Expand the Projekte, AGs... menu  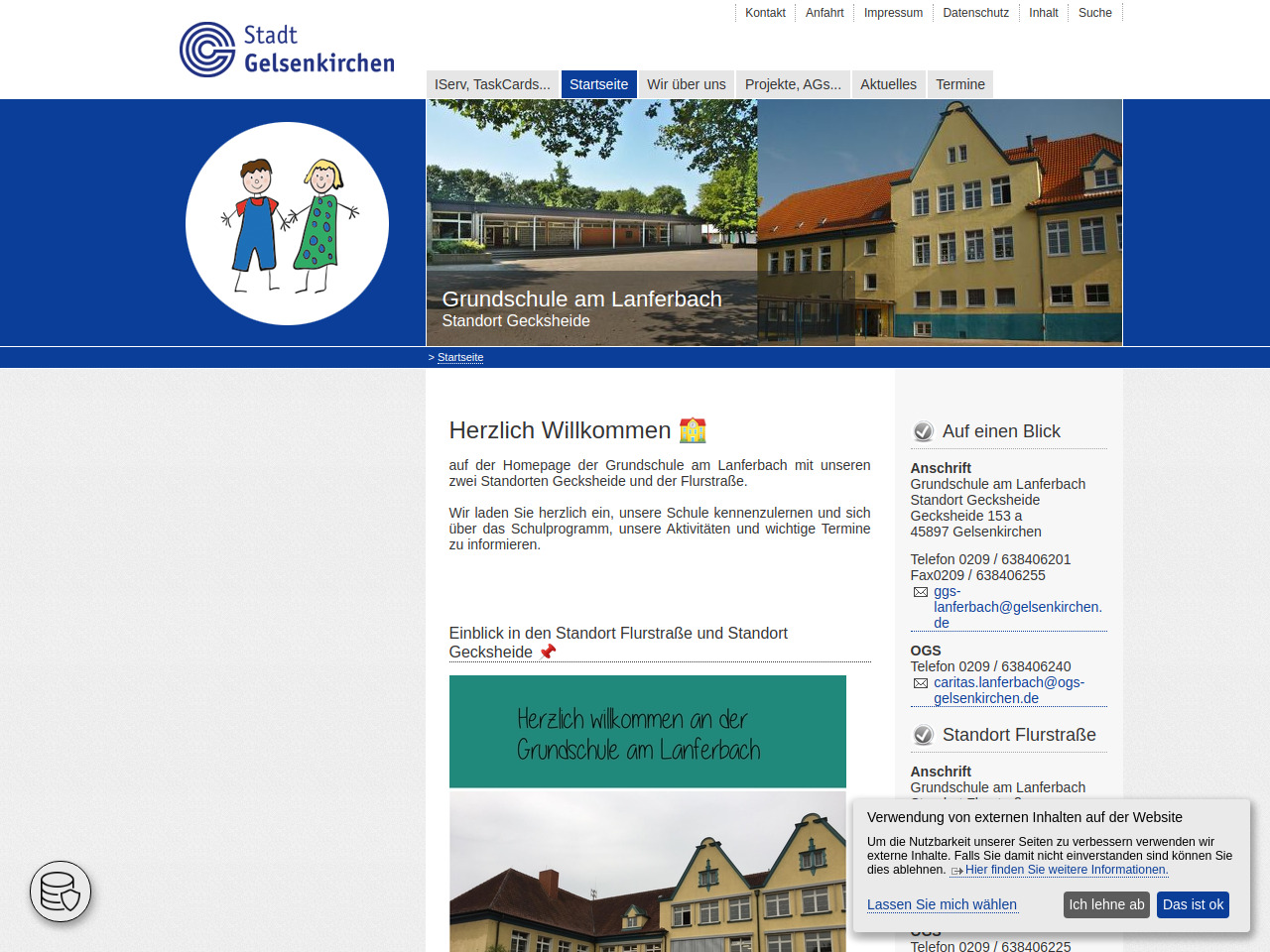coord(793,84)
